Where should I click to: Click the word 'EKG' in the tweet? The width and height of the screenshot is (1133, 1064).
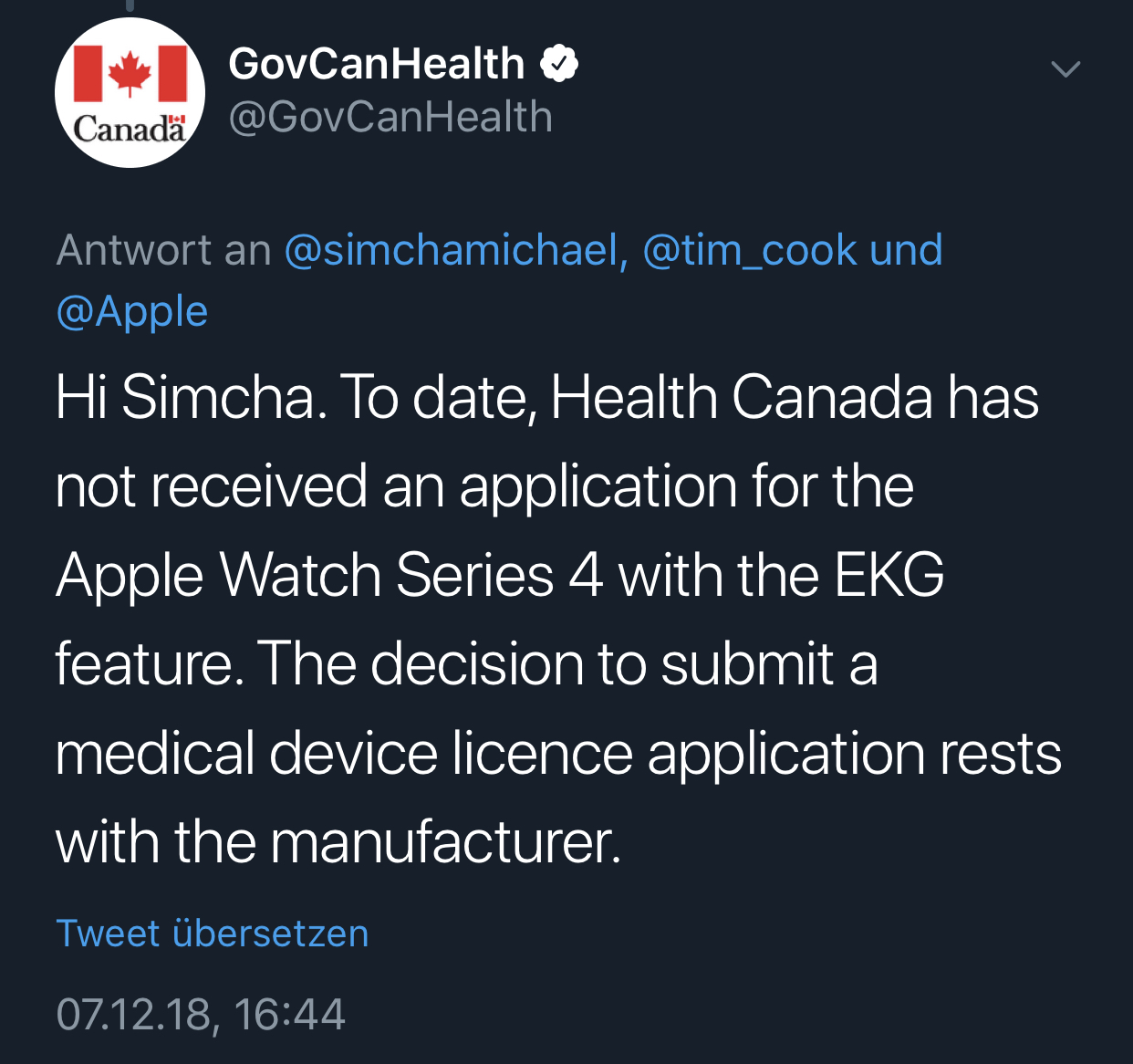pyautogui.click(x=889, y=575)
